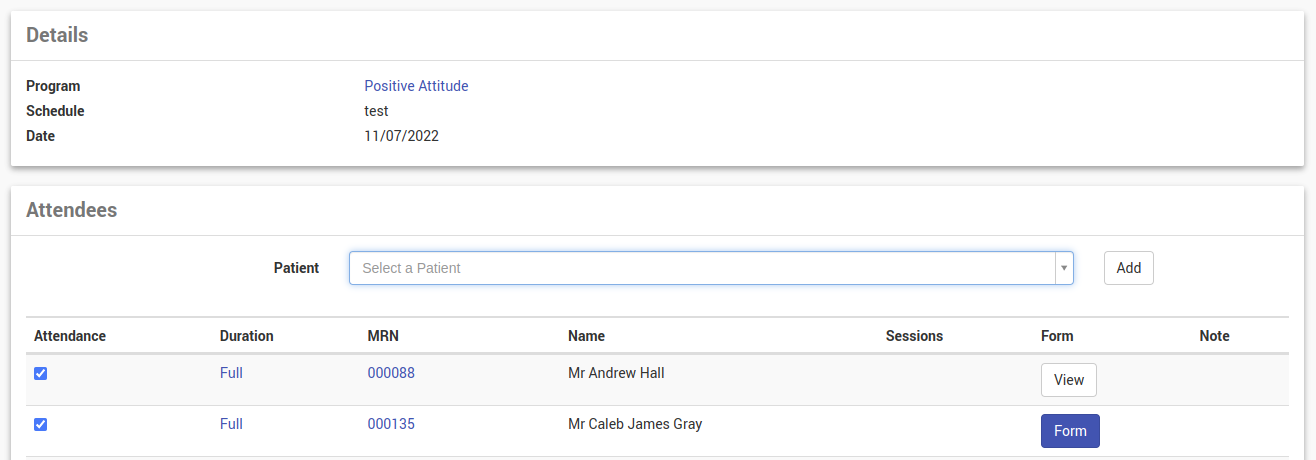
Task: Click the Attendees section heading
Action: (72, 210)
